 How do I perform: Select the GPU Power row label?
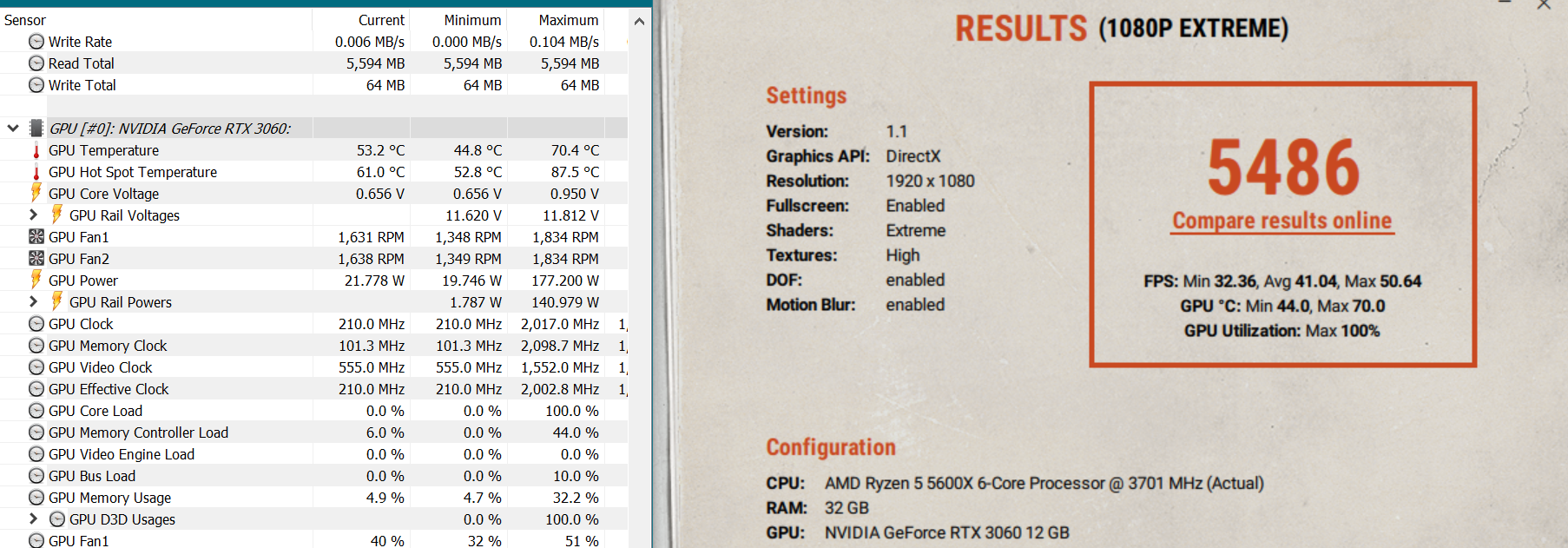tap(83, 281)
